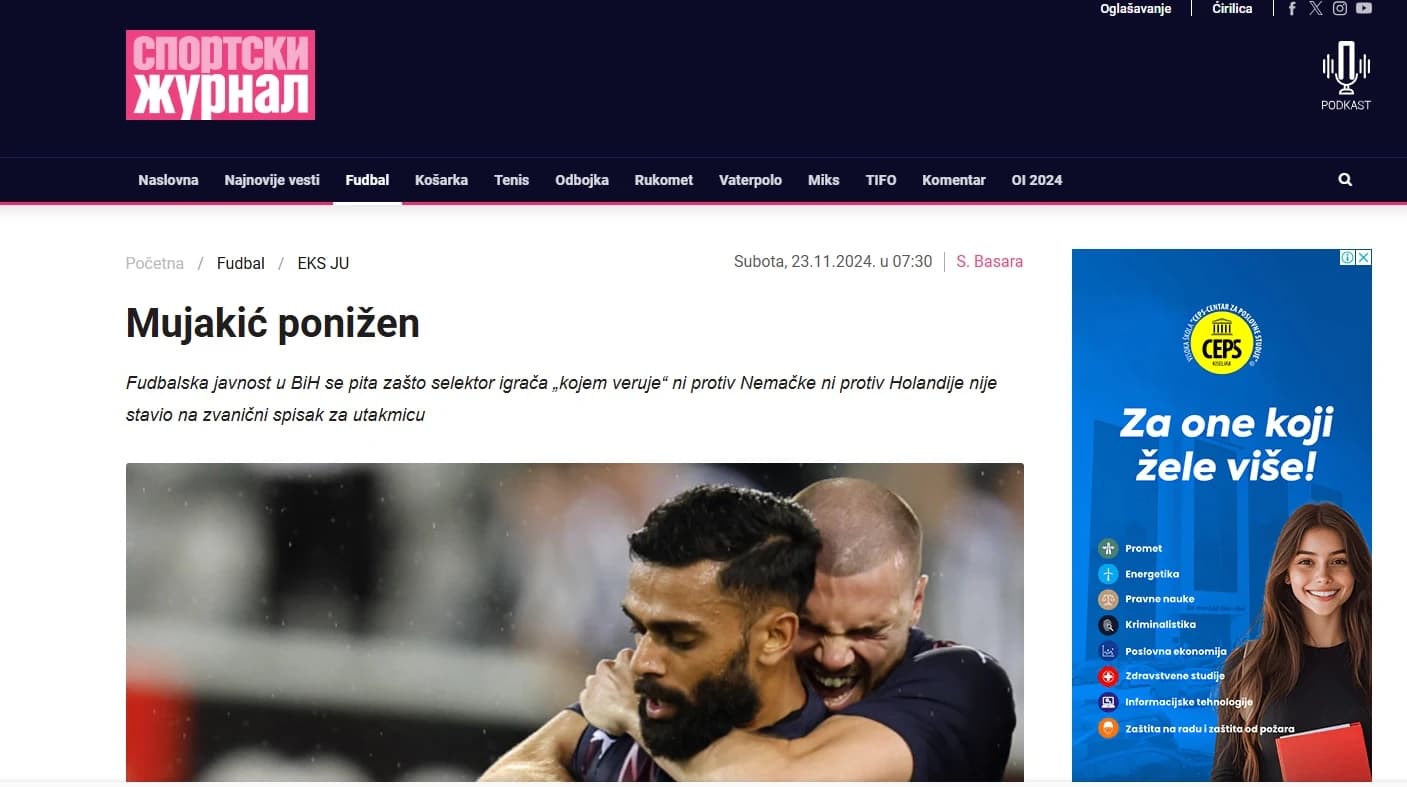Open Najnovije vesti section

pyautogui.click(x=272, y=180)
